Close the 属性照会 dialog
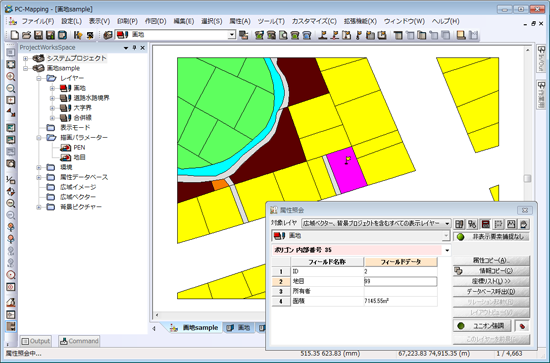 [525, 210]
